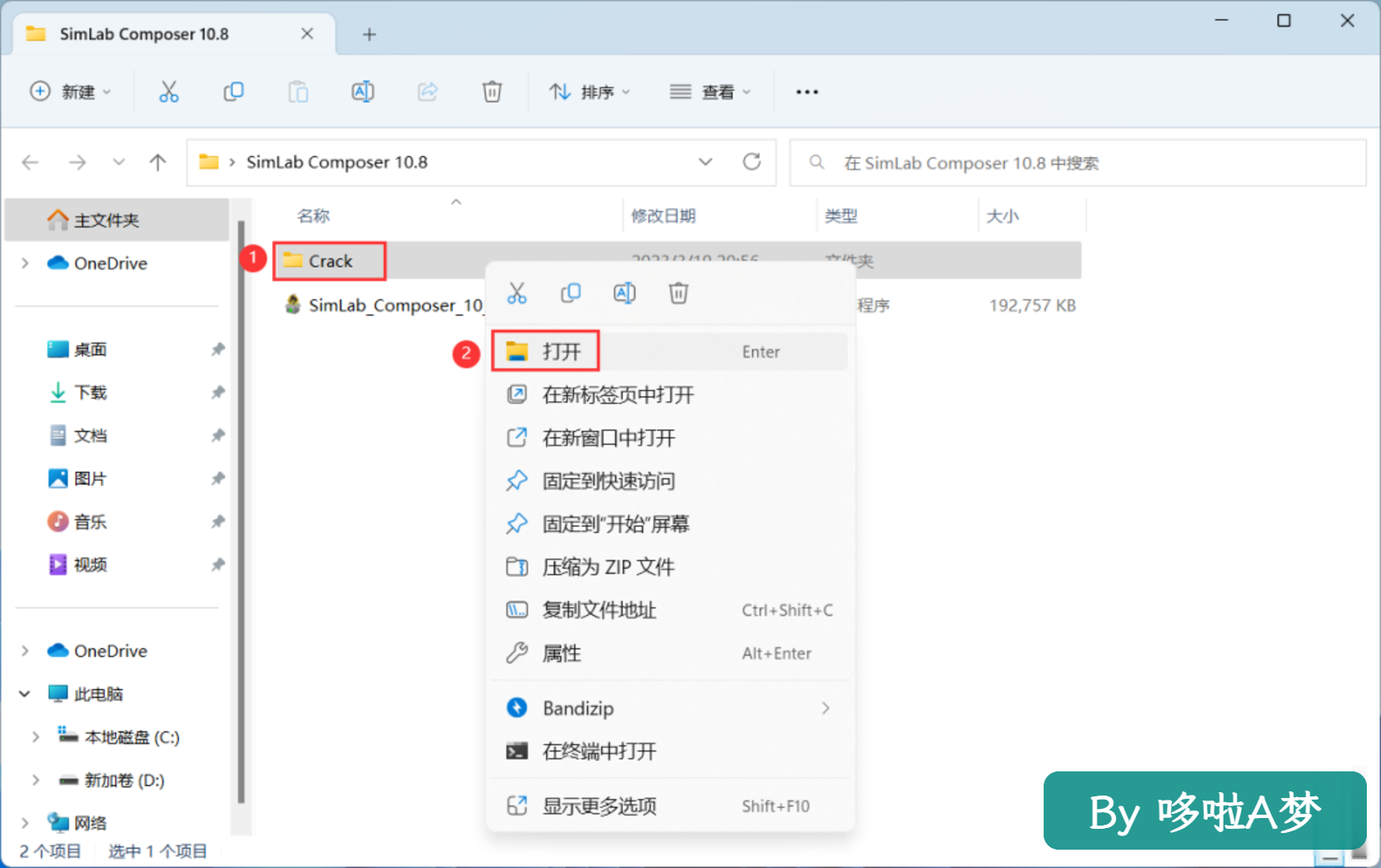This screenshot has width=1381, height=868.
Task: Click the Cut icon in the toolbar
Action: click(168, 92)
